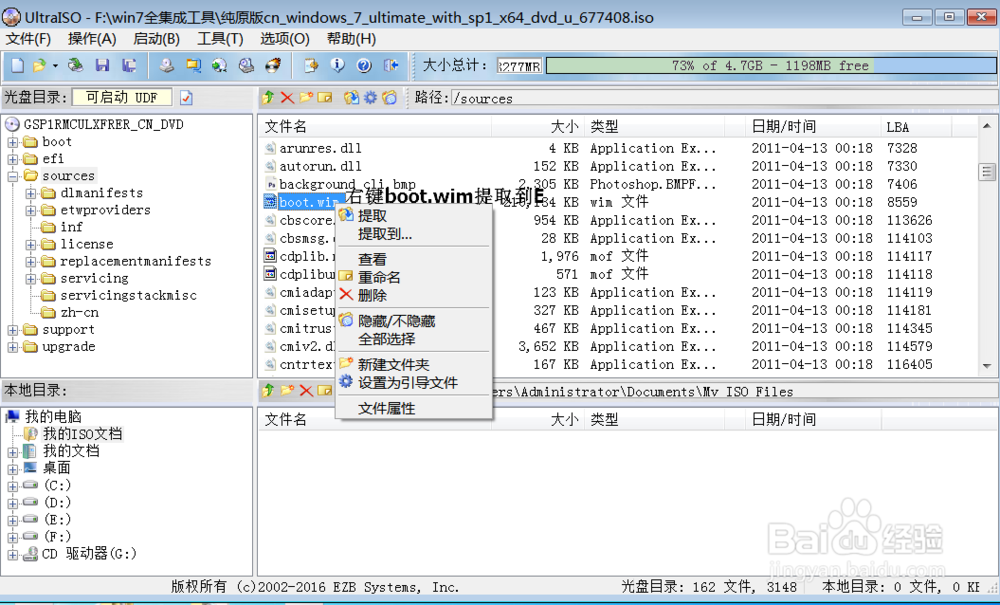The width and height of the screenshot is (1000, 605).
Task: Click the Up folder icon in local pane
Action: 268,390
